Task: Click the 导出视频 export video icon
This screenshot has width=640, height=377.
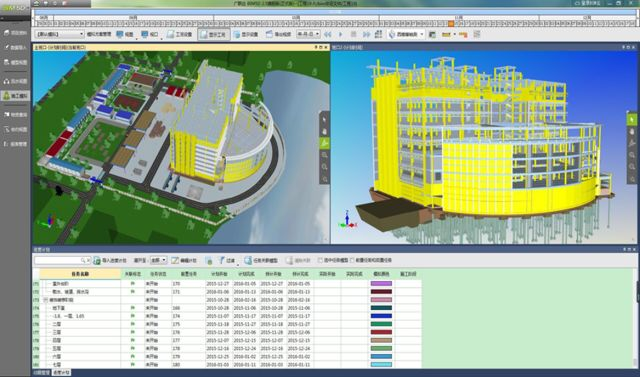Action: coord(269,34)
